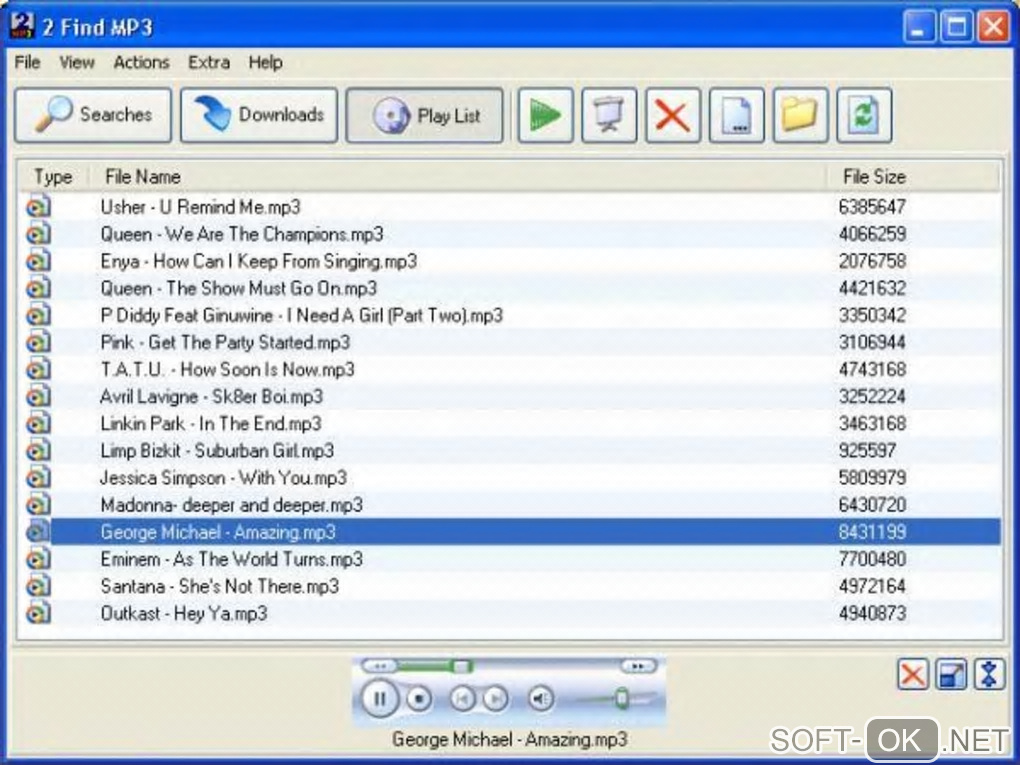Click file size value 925597
1020x765 pixels.
867,451
